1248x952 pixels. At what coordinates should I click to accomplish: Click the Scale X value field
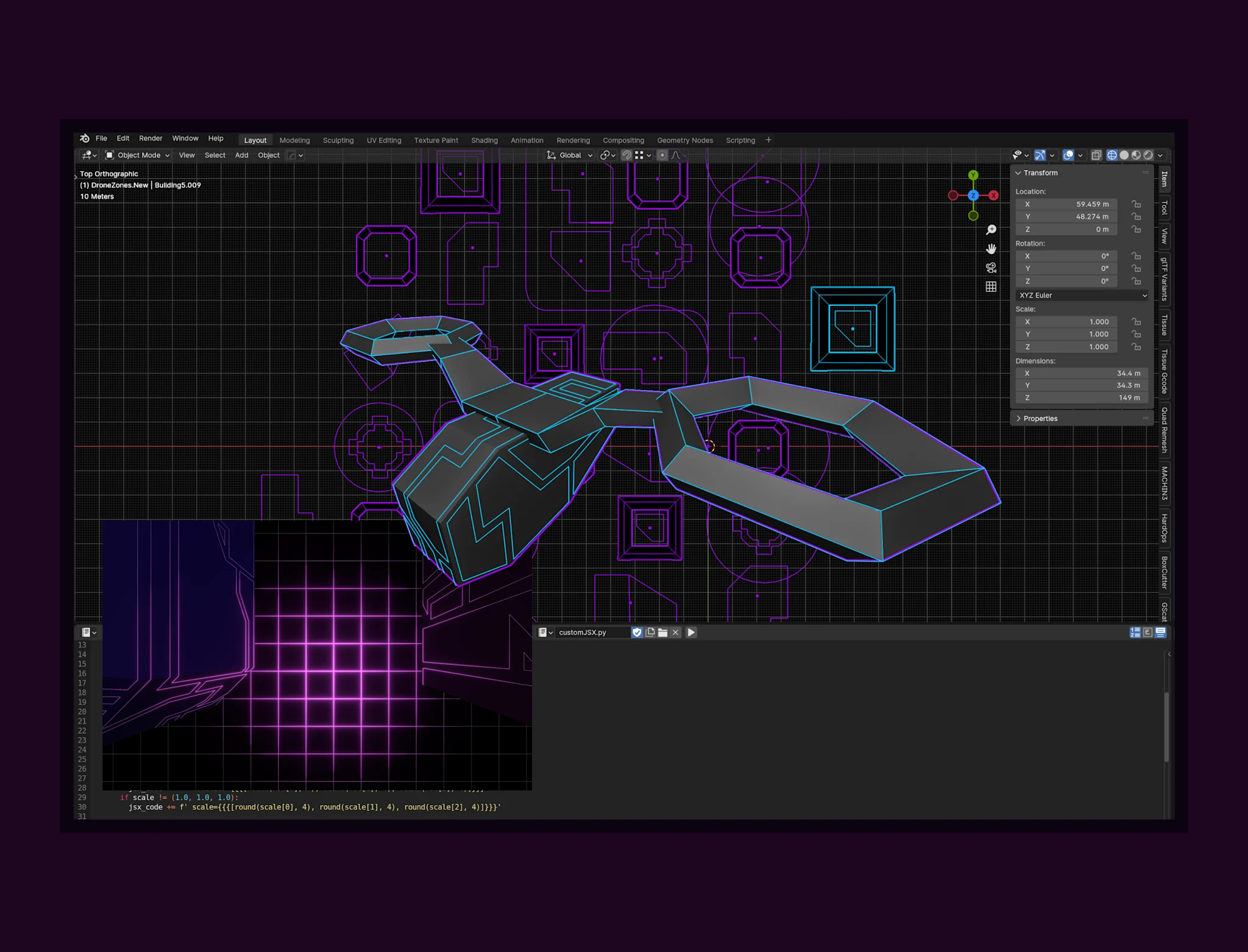1068,322
